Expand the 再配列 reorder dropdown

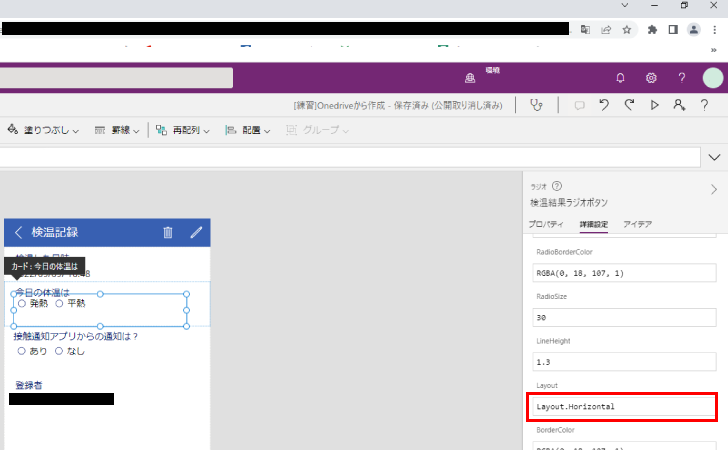pos(182,130)
